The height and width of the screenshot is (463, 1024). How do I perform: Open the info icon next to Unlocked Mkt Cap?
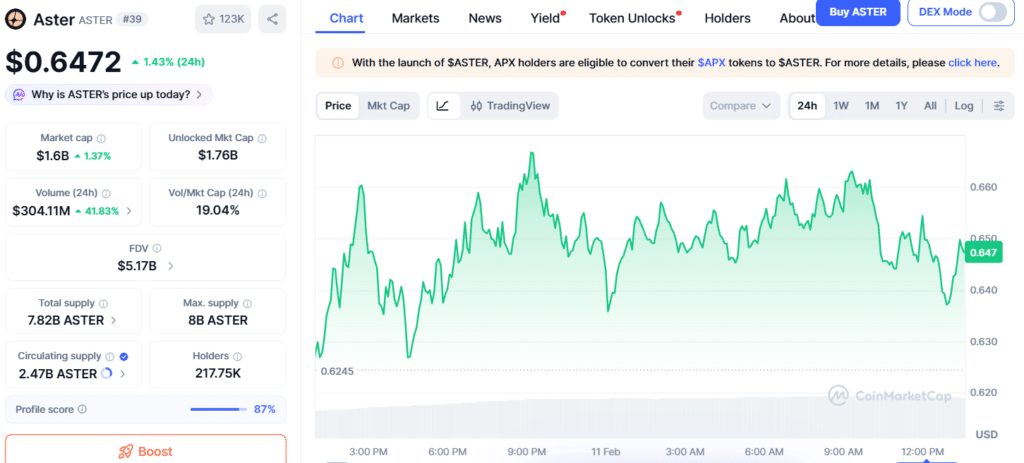point(262,138)
